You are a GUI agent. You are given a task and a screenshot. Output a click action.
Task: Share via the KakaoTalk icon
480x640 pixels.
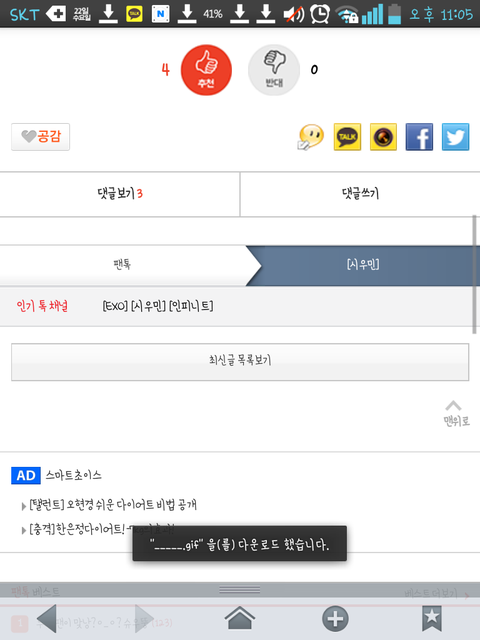tap(347, 137)
